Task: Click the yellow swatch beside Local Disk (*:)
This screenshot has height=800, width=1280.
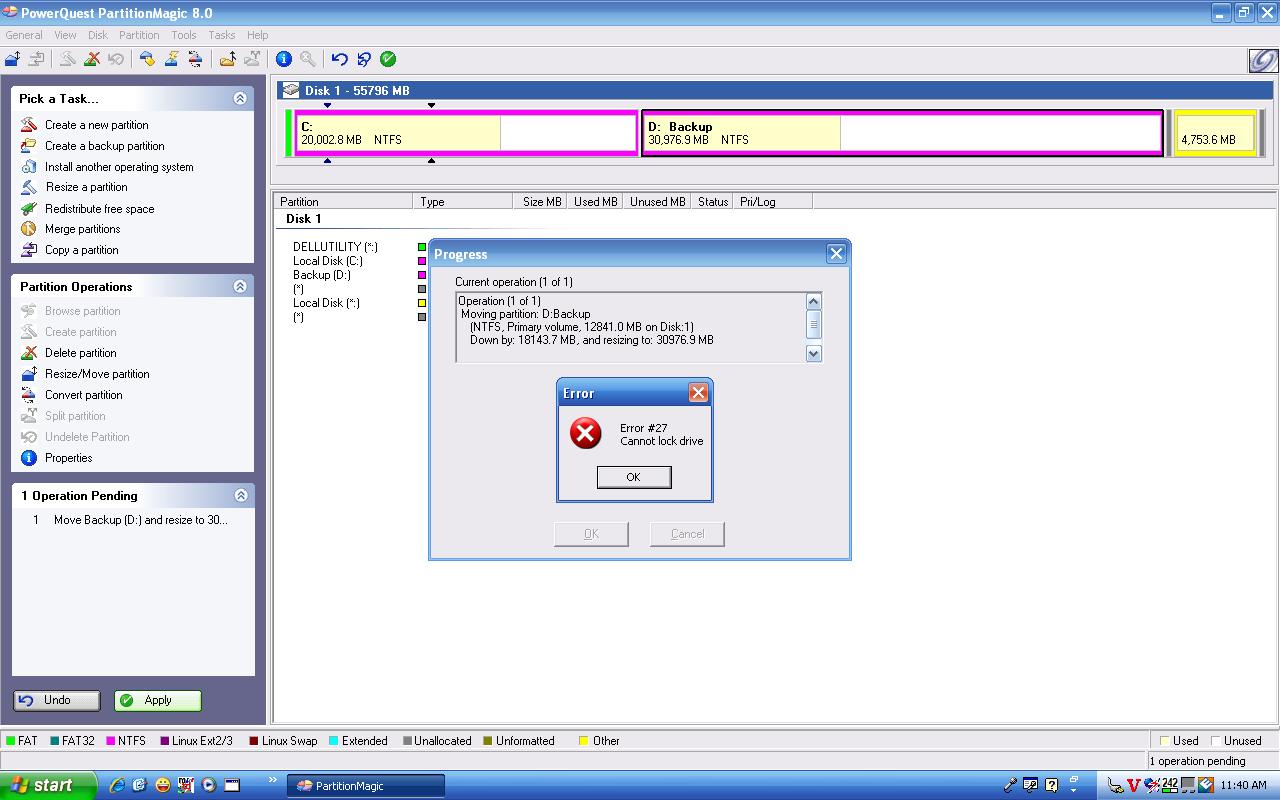Action: (422, 303)
